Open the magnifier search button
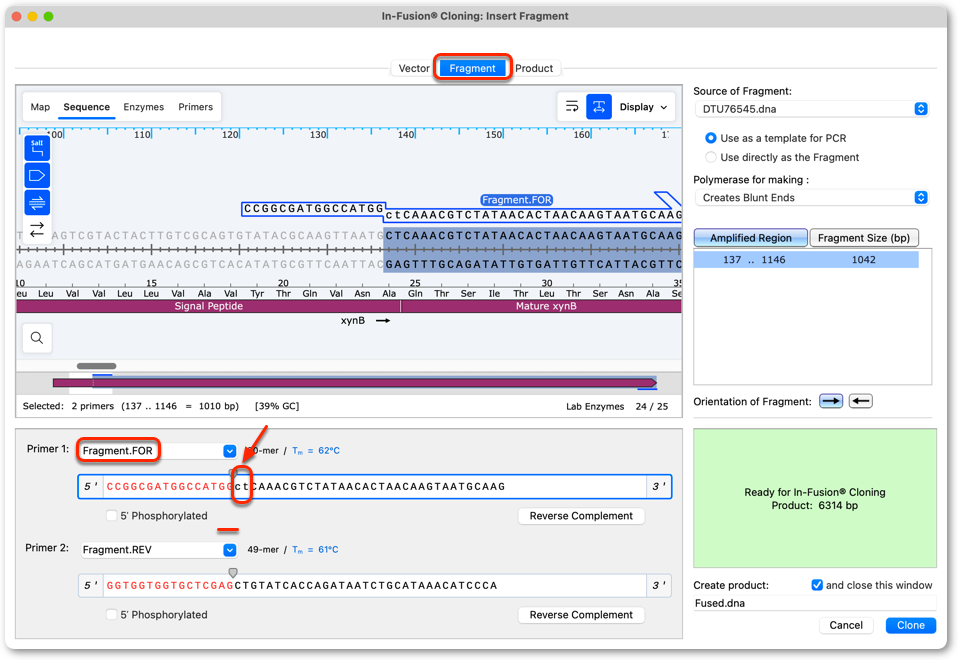Screen dimensions: 958x660 [x=37, y=338]
